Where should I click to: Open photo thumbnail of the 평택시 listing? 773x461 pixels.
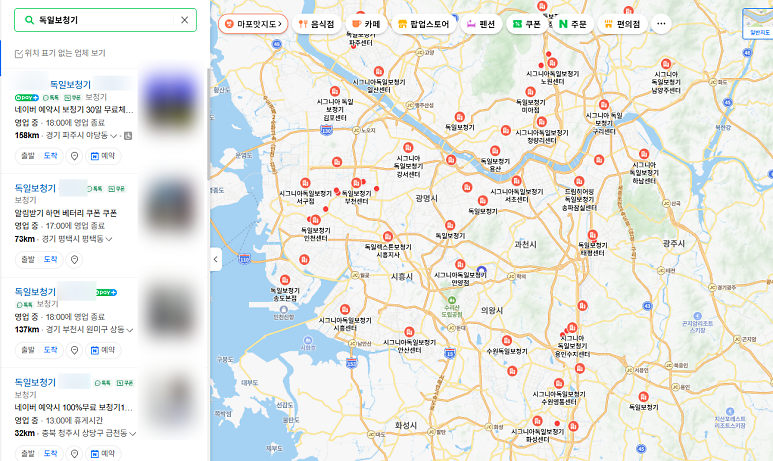coord(169,206)
